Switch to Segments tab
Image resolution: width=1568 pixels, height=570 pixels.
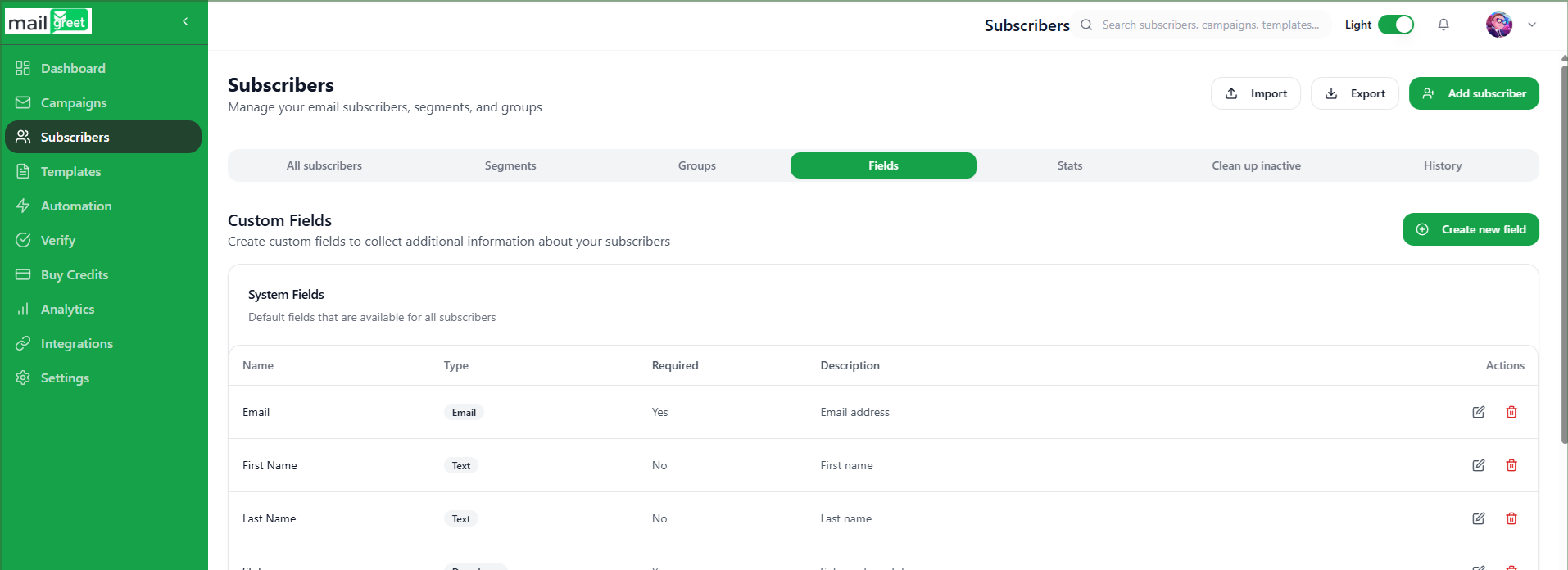pos(510,165)
